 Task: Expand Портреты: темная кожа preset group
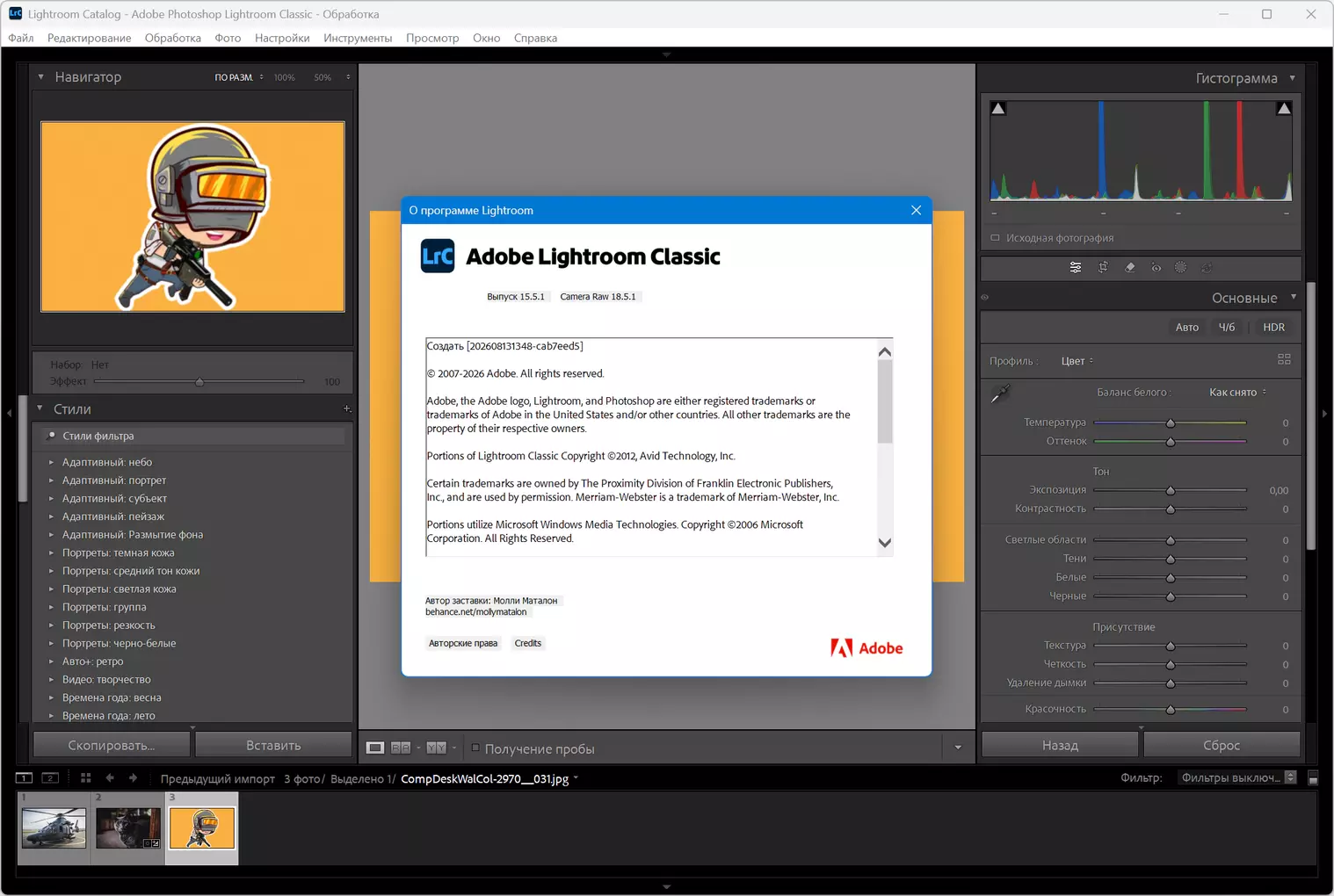51,553
